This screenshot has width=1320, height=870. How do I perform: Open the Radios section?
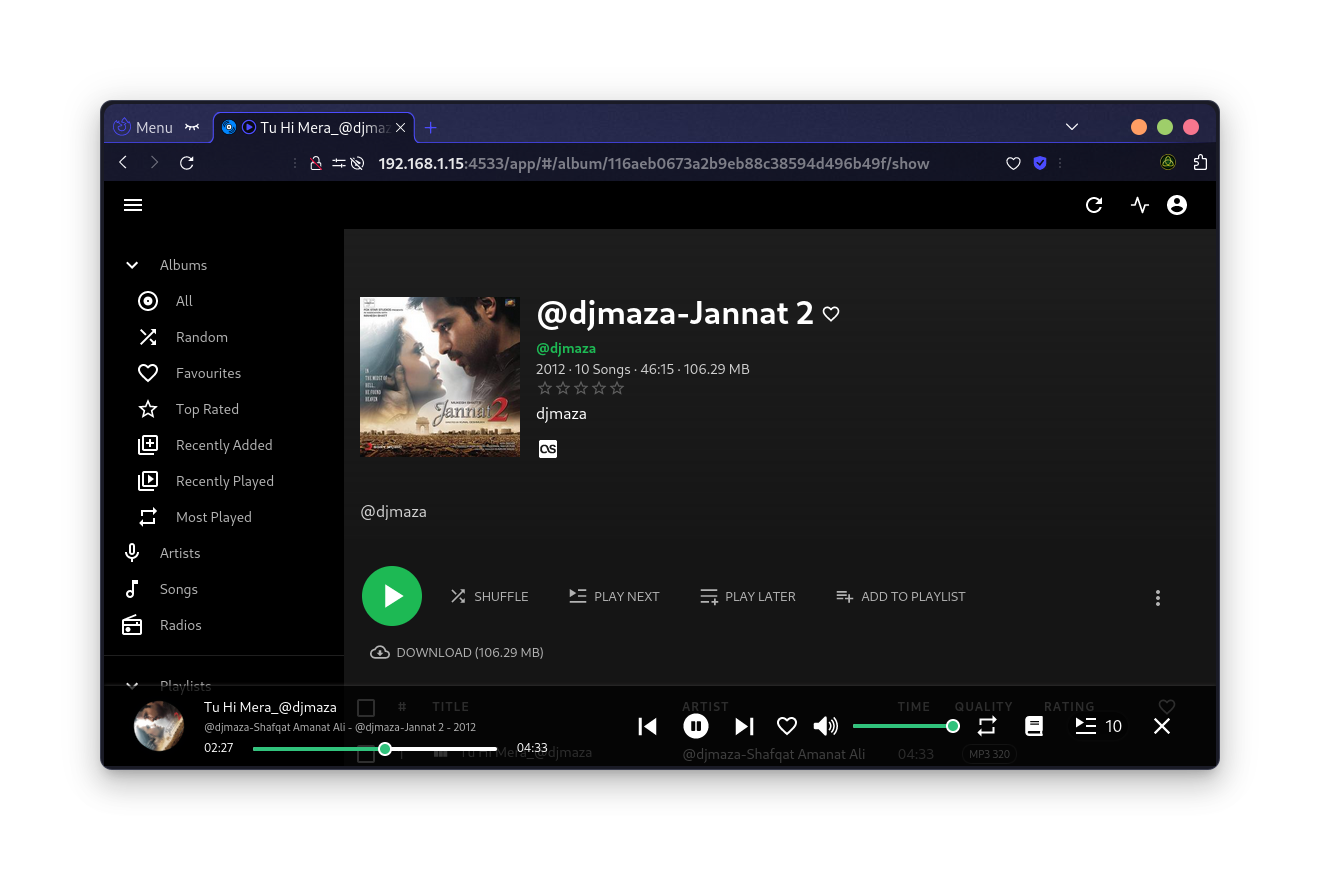pyautogui.click(x=180, y=624)
